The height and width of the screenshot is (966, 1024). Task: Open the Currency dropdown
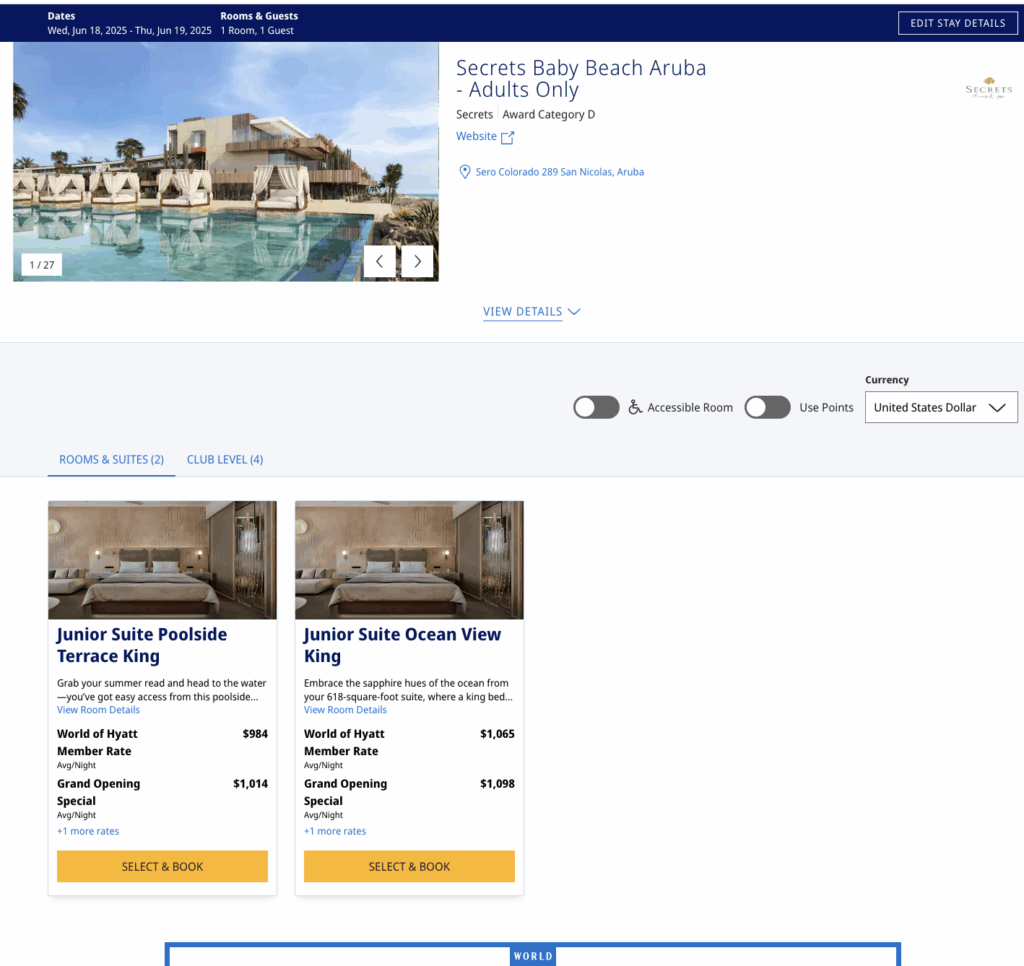coord(940,407)
